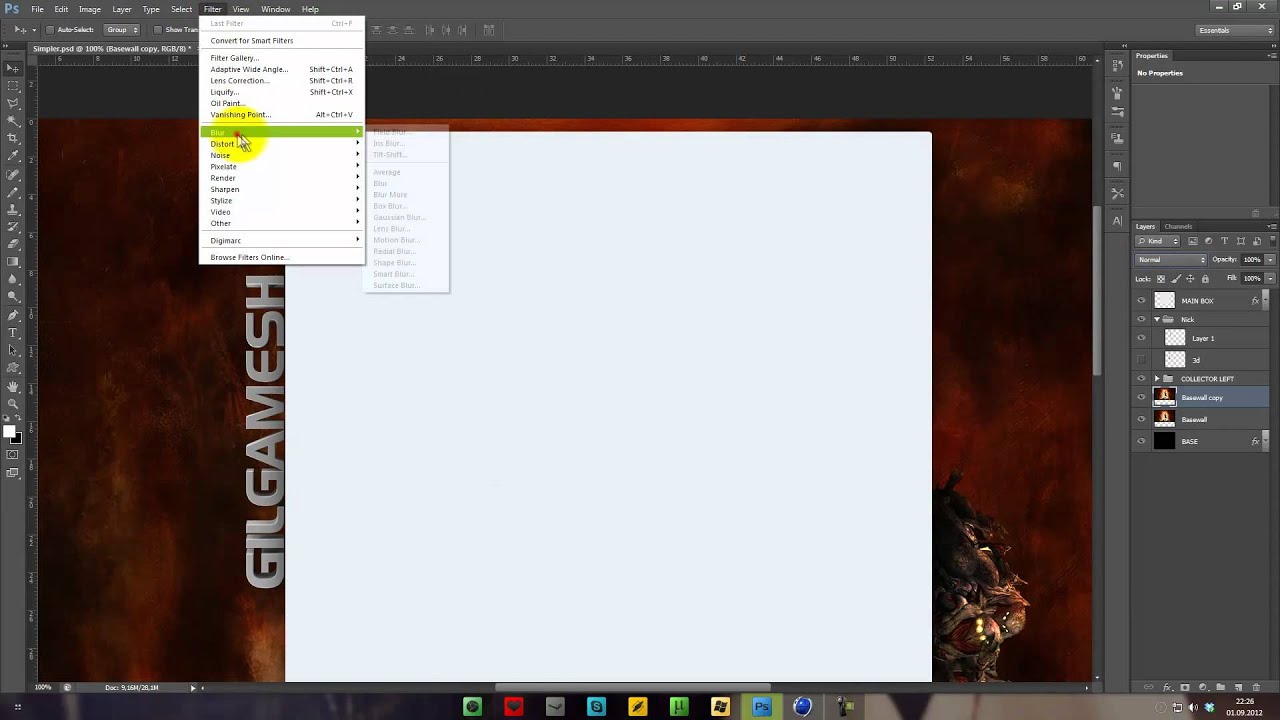Select the Brush tool
Viewport: 1280px width, 720px height.
pos(13,191)
